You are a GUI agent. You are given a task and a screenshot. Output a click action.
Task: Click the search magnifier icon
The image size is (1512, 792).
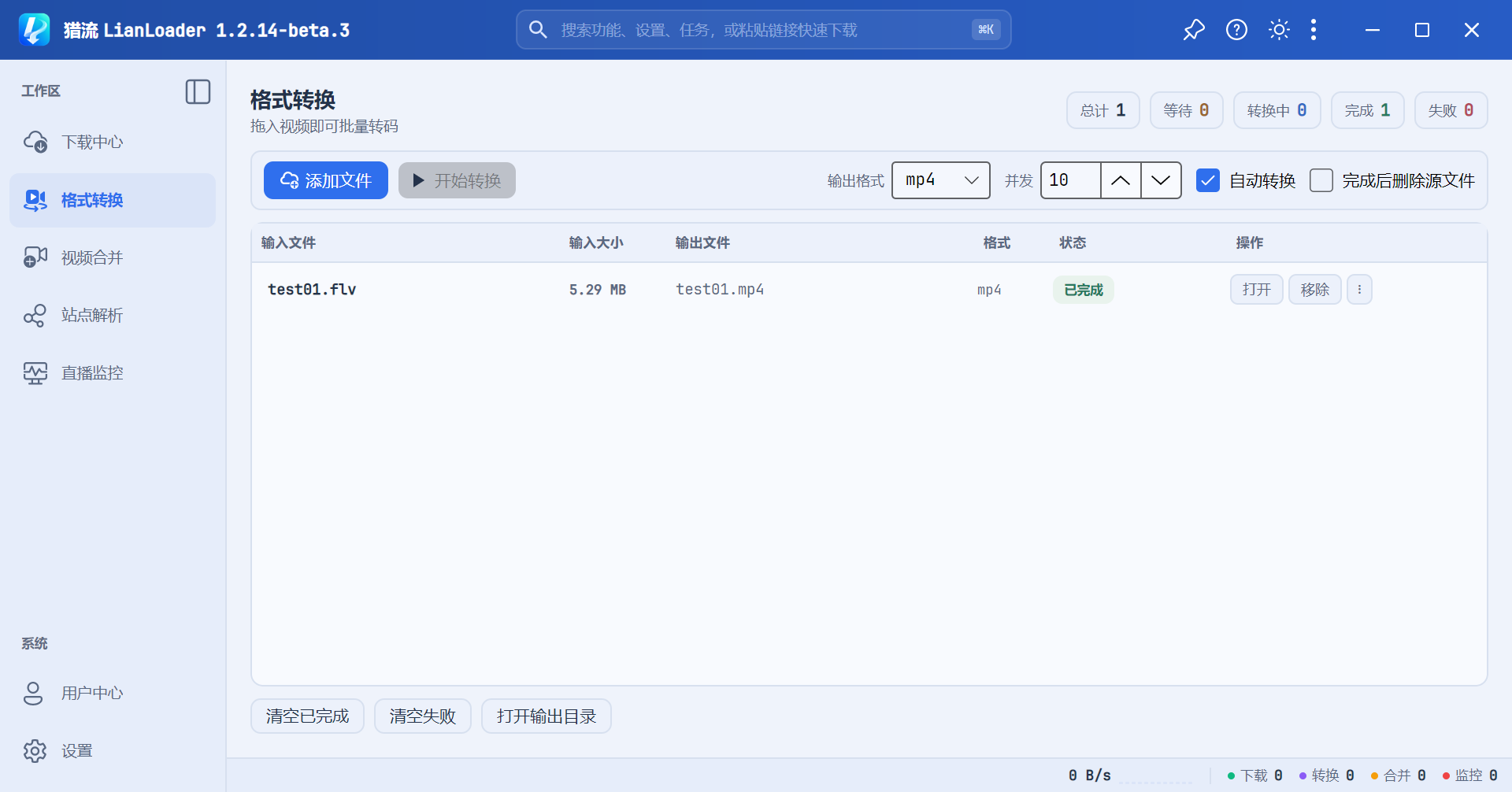click(x=538, y=30)
